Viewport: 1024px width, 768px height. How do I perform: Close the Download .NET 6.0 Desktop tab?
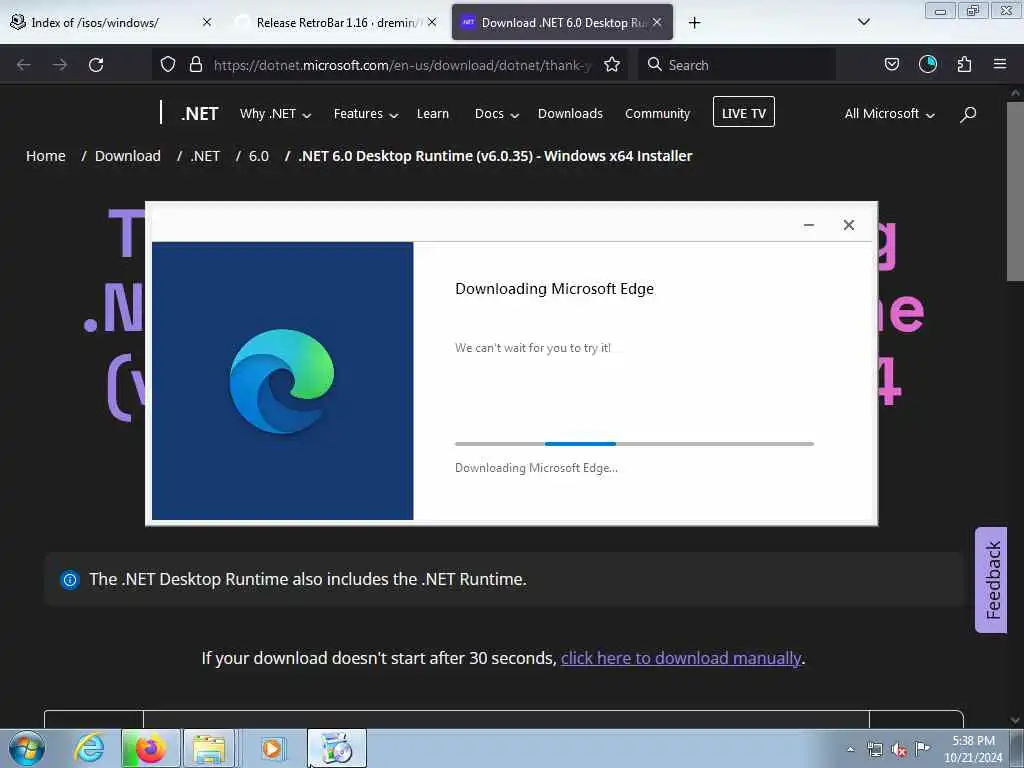(x=657, y=22)
